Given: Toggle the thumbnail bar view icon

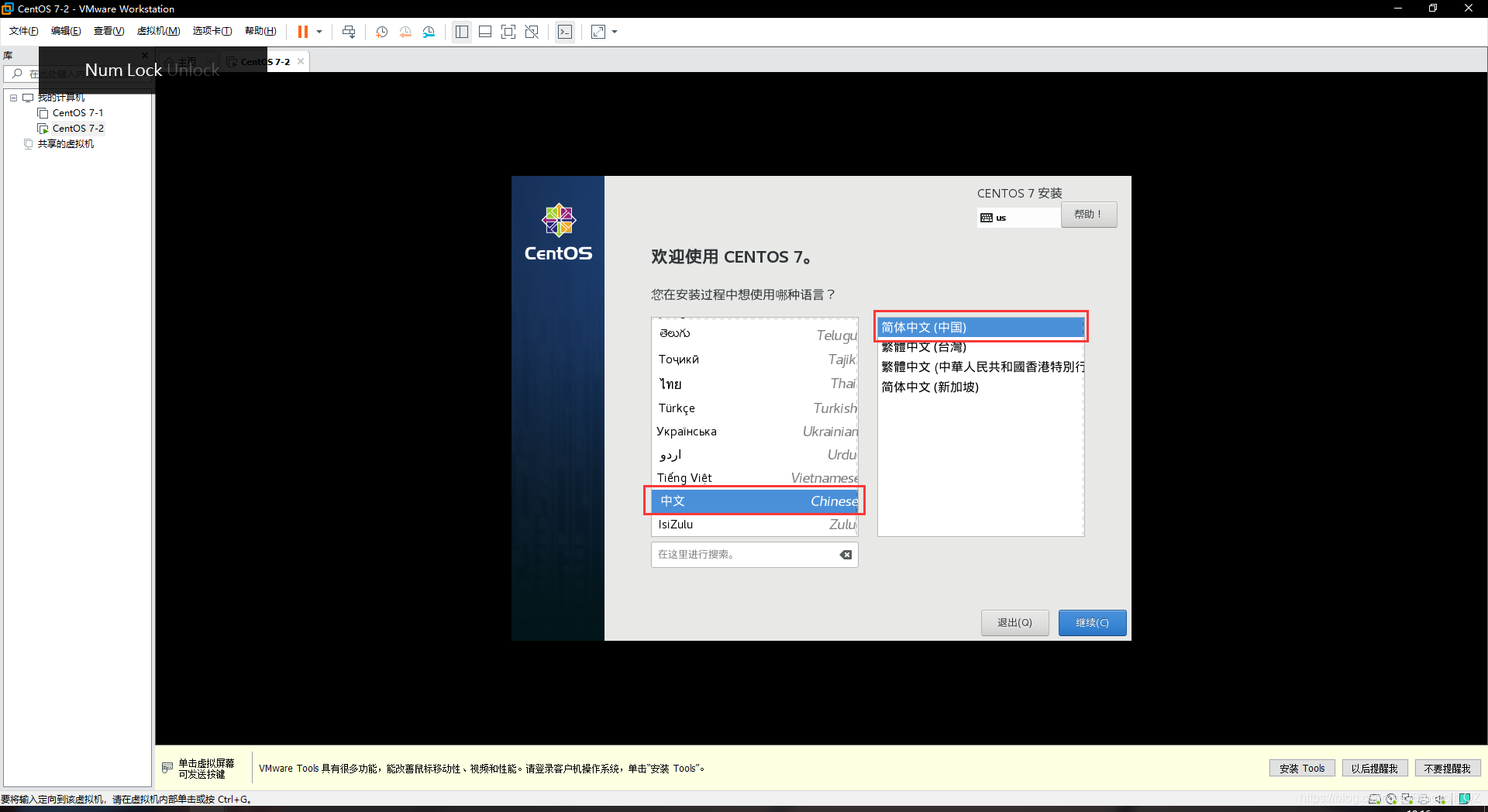Looking at the screenshot, I should click(485, 32).
